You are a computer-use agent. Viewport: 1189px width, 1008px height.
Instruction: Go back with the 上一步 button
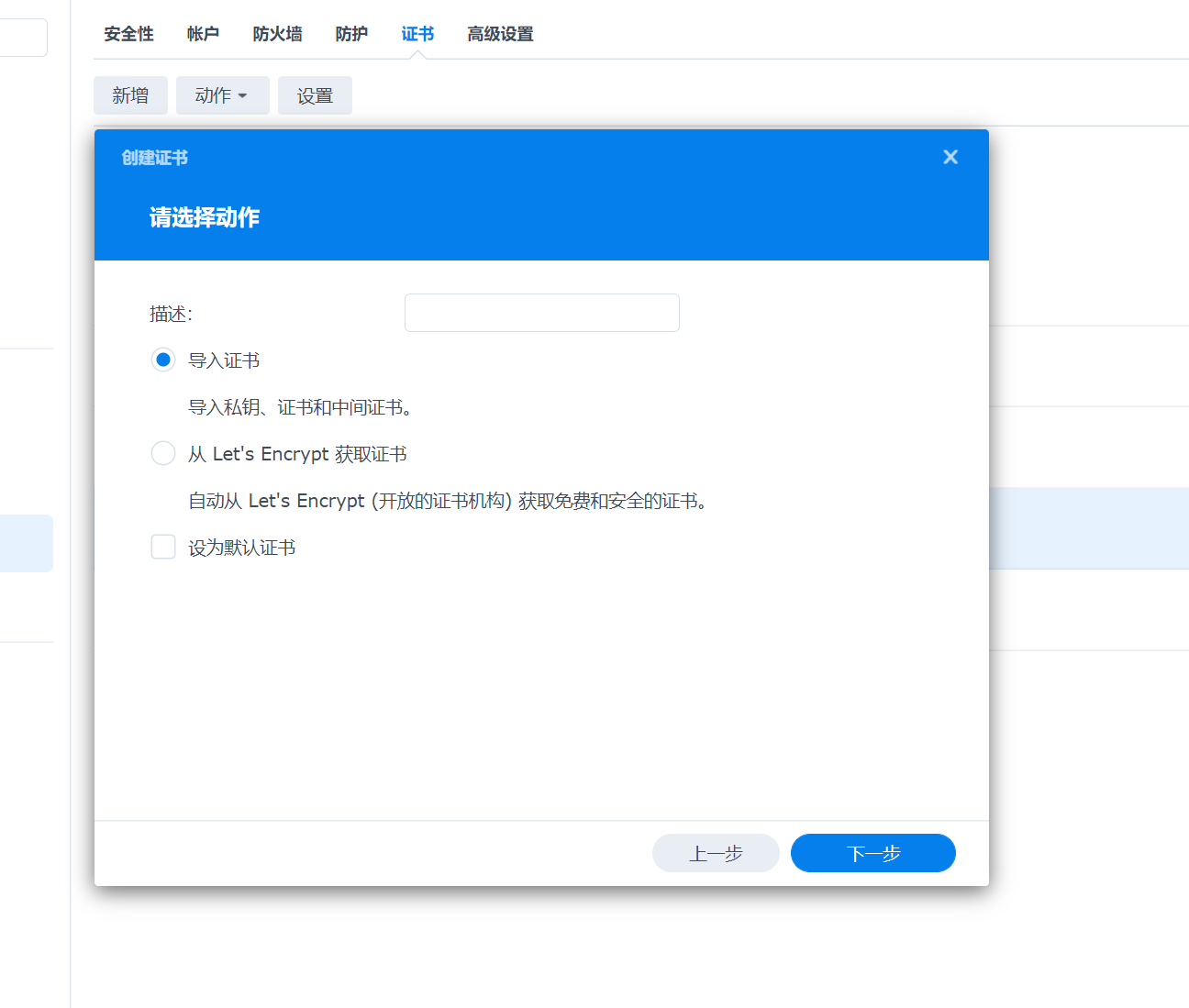coord(716,853)
